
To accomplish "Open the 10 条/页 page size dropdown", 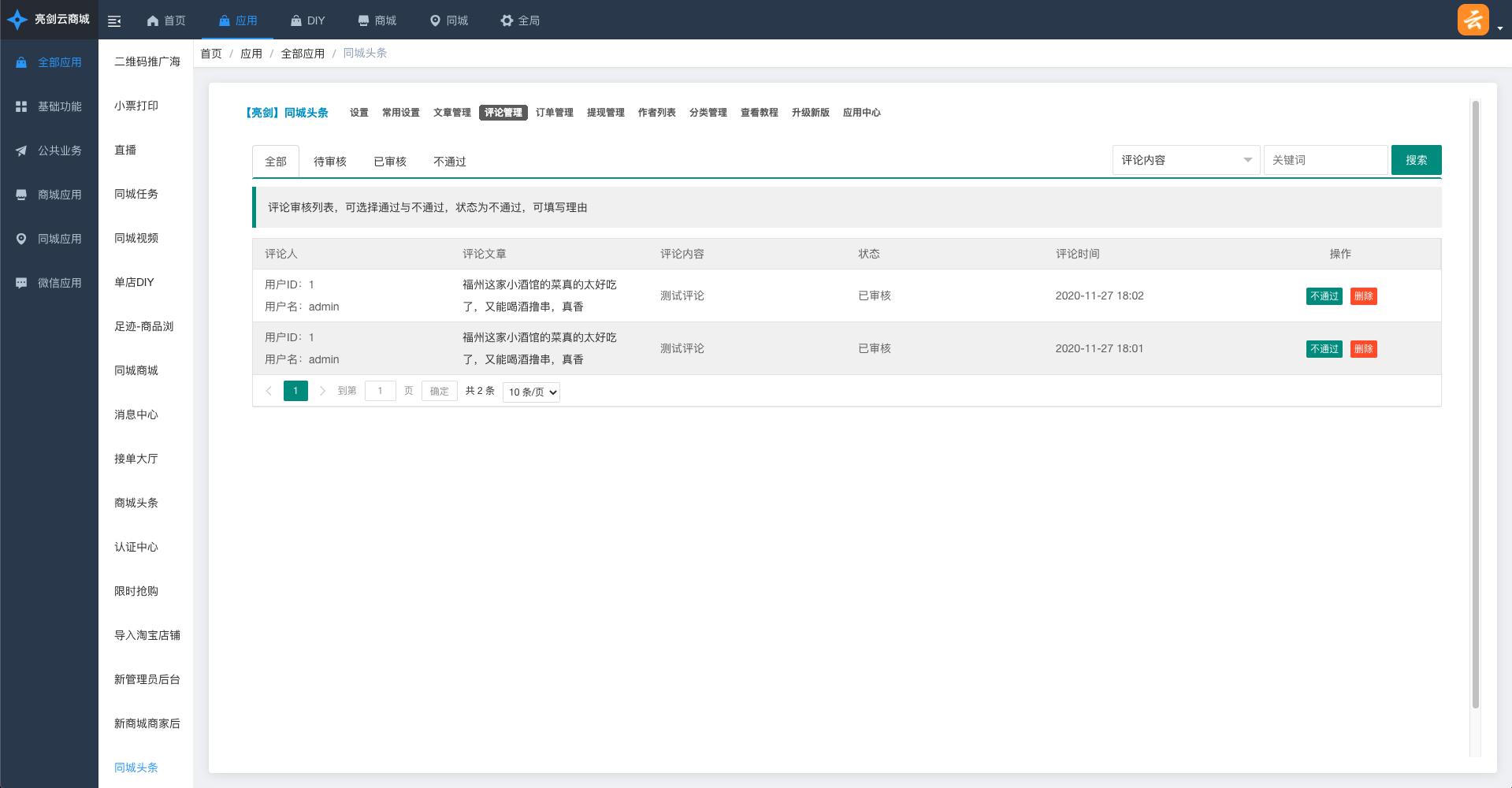I will click(531, 392).
